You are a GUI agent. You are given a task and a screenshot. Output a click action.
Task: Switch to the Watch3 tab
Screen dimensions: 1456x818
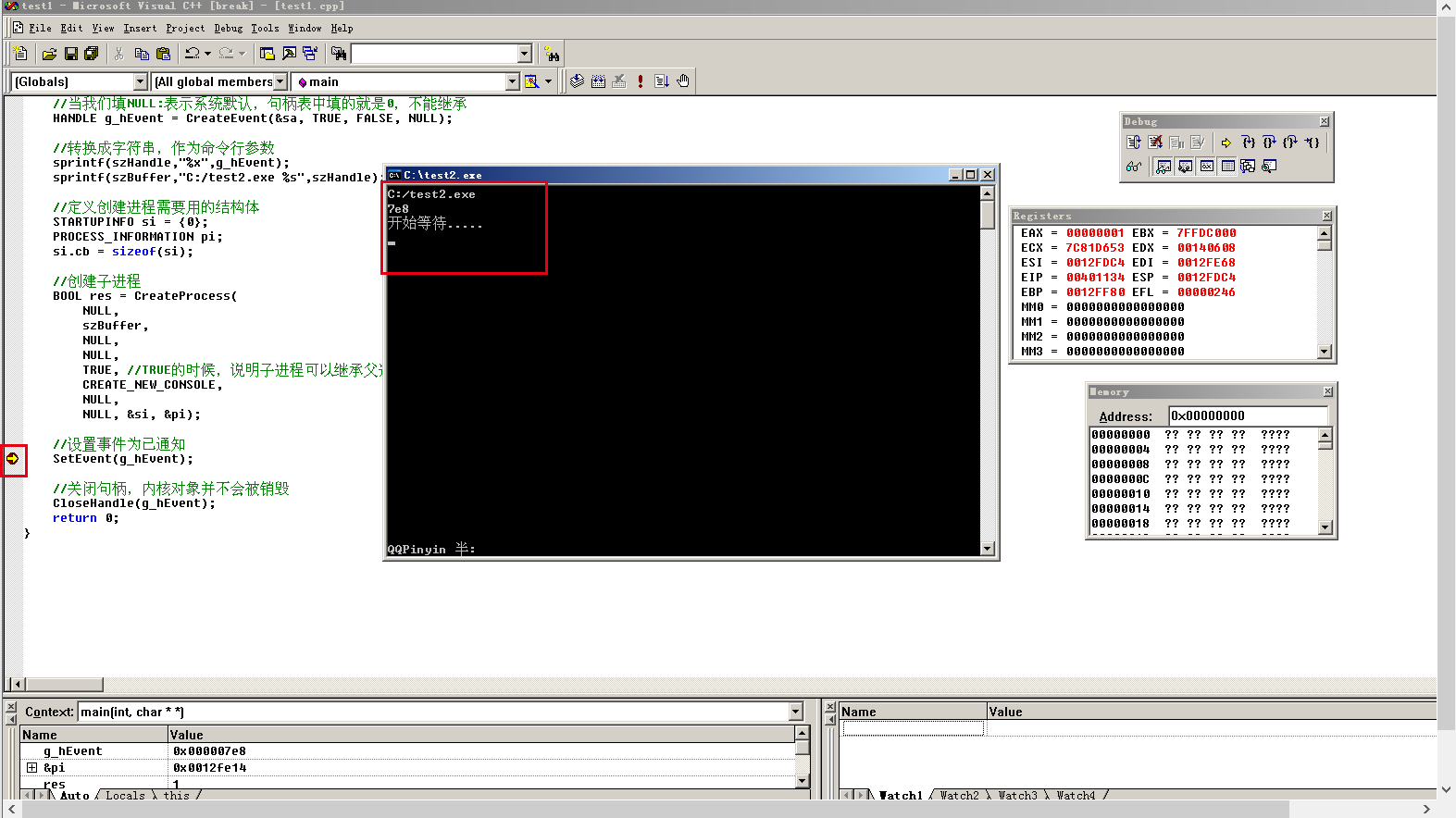[1017, 795]
